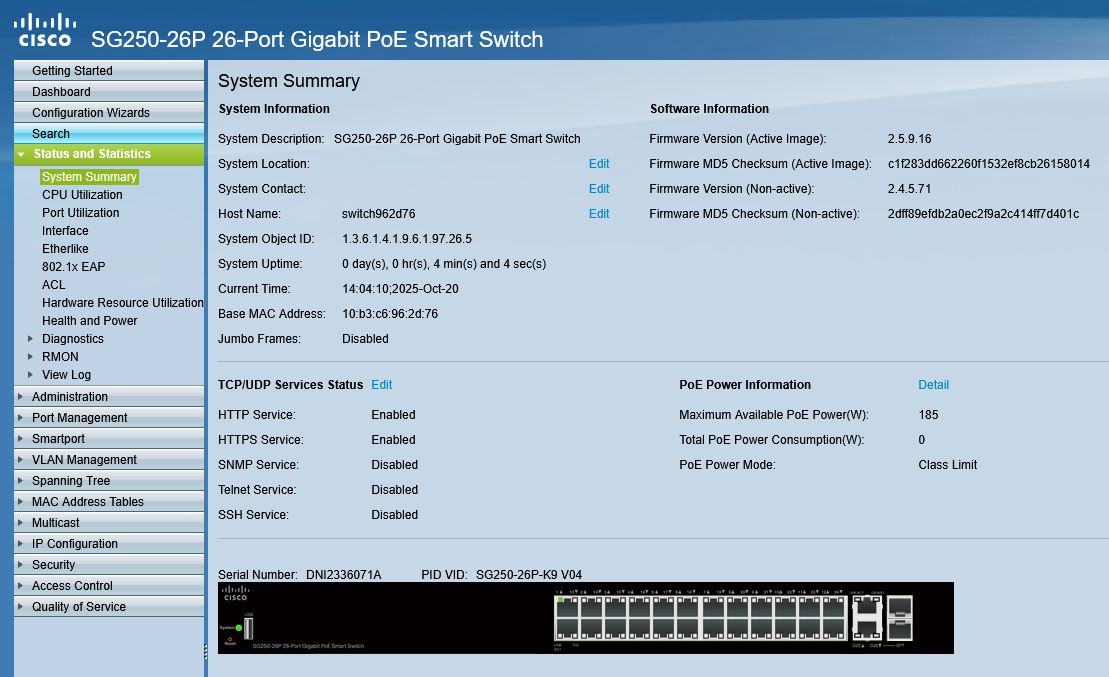1109x677 pixels.
Task: Edit the Host Name value
Action: pos(599,214)
